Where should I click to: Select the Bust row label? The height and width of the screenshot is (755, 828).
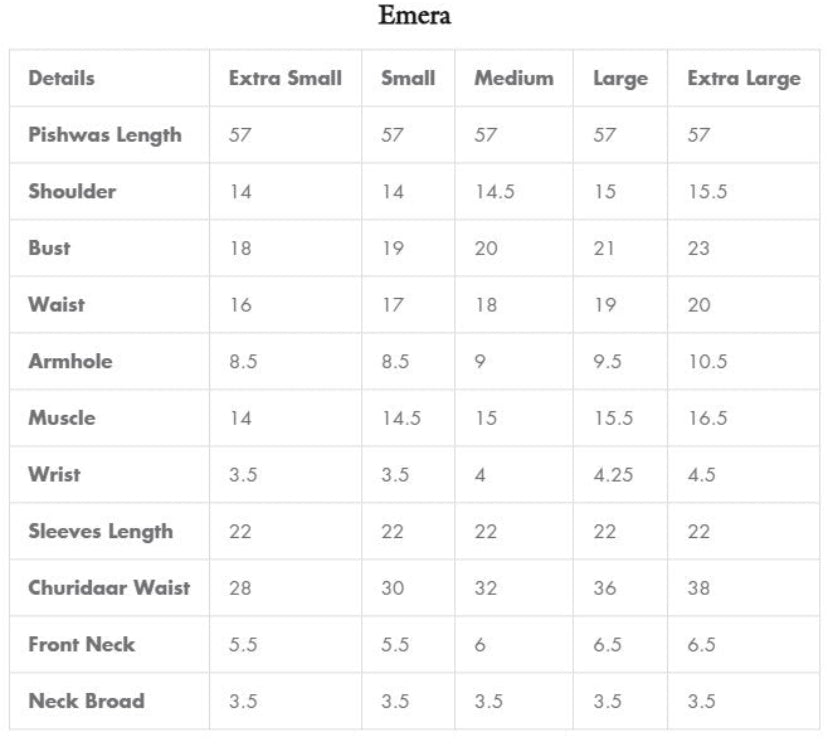pos(49,248)
